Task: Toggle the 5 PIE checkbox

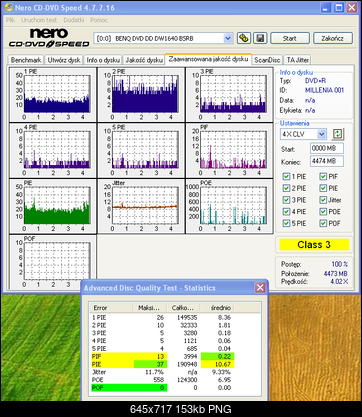Action: [x=286, y=223]
